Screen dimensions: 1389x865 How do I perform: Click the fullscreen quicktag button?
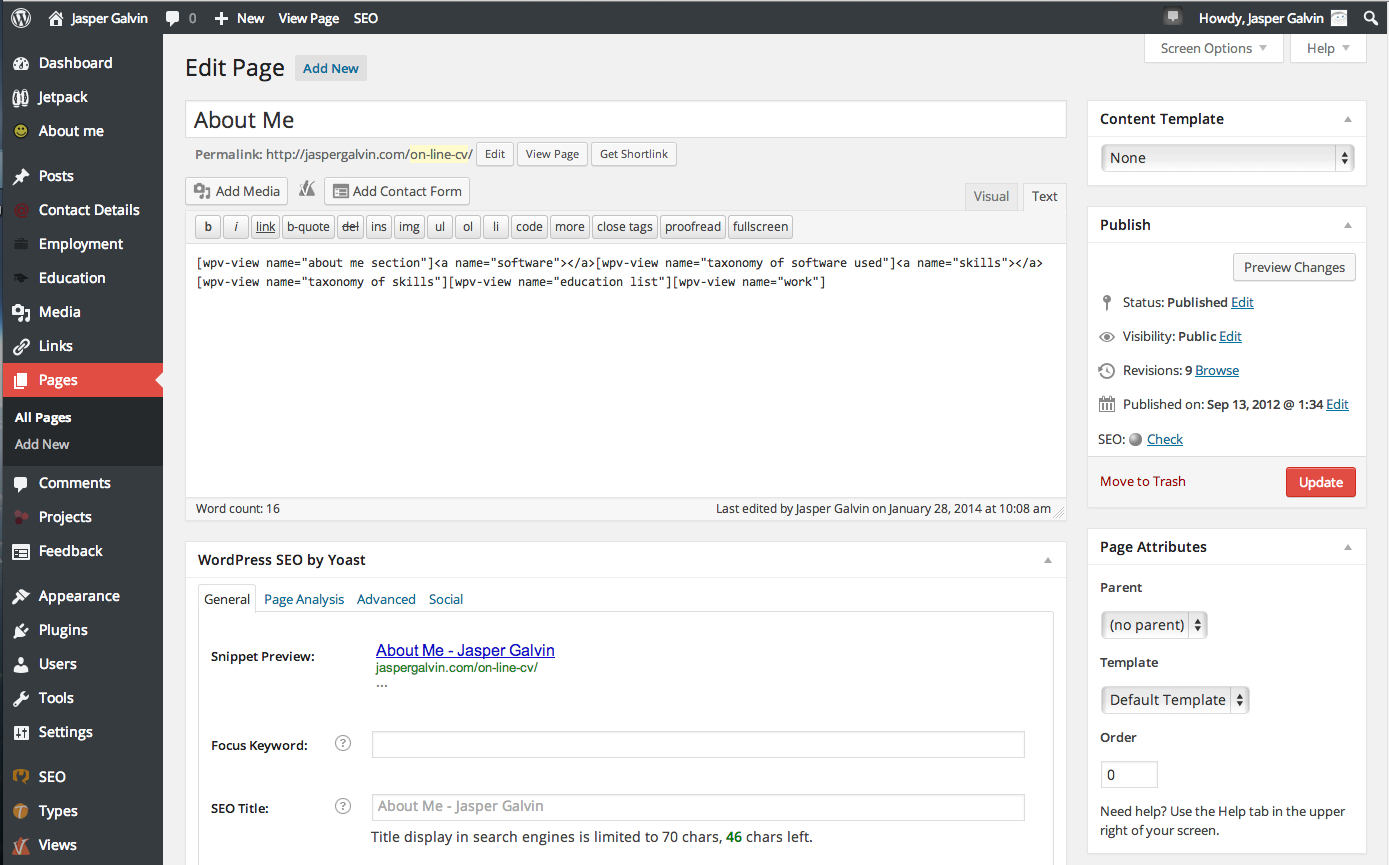(x=761, y=227)
